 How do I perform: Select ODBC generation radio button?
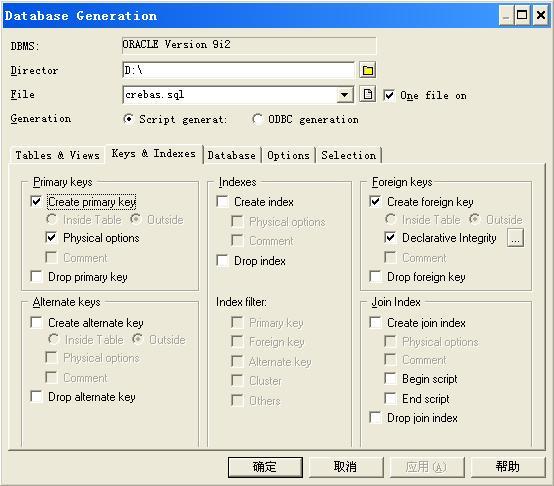[257, 119]
